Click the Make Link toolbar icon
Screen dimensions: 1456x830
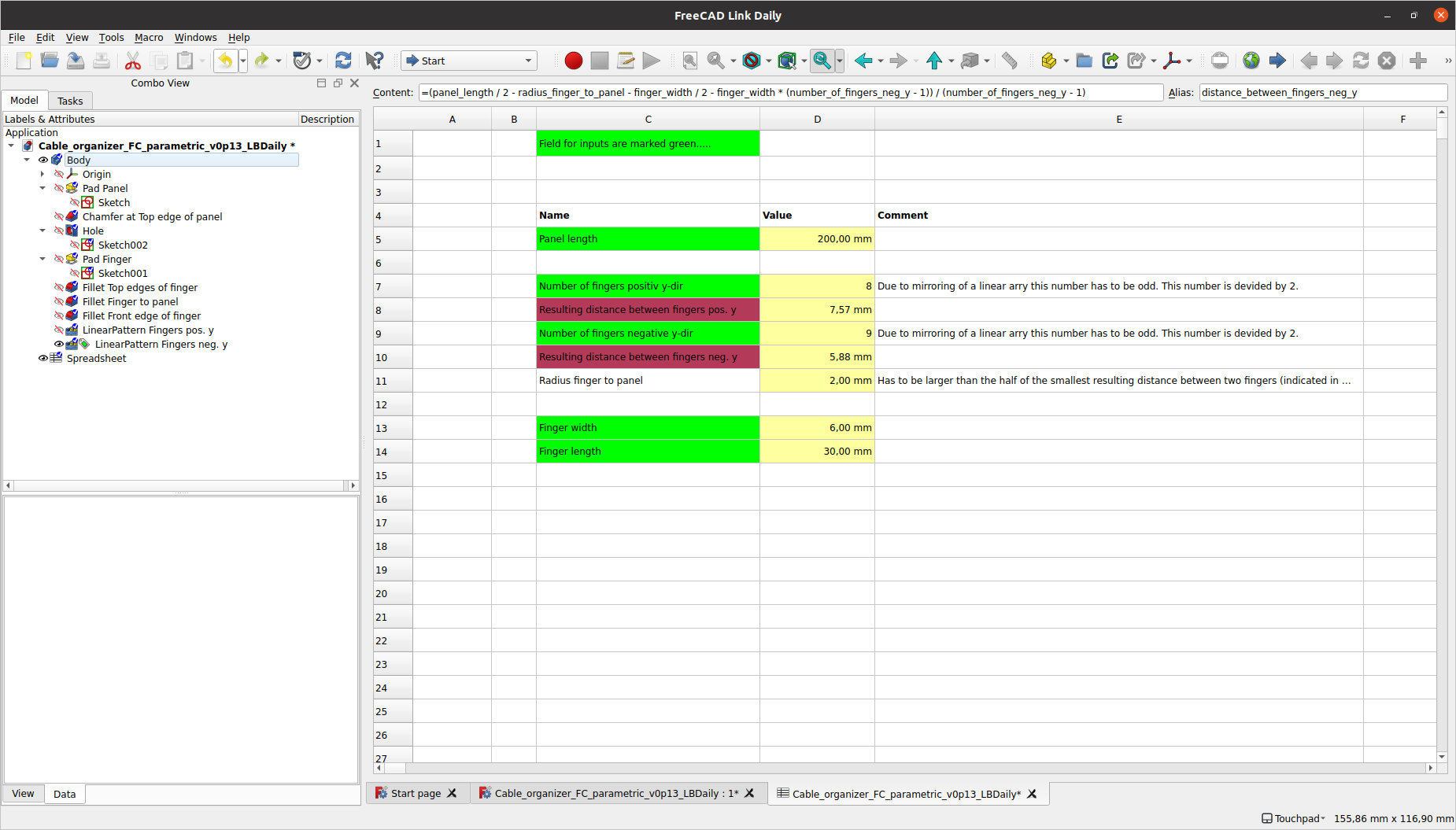(x=1110, y=61)
